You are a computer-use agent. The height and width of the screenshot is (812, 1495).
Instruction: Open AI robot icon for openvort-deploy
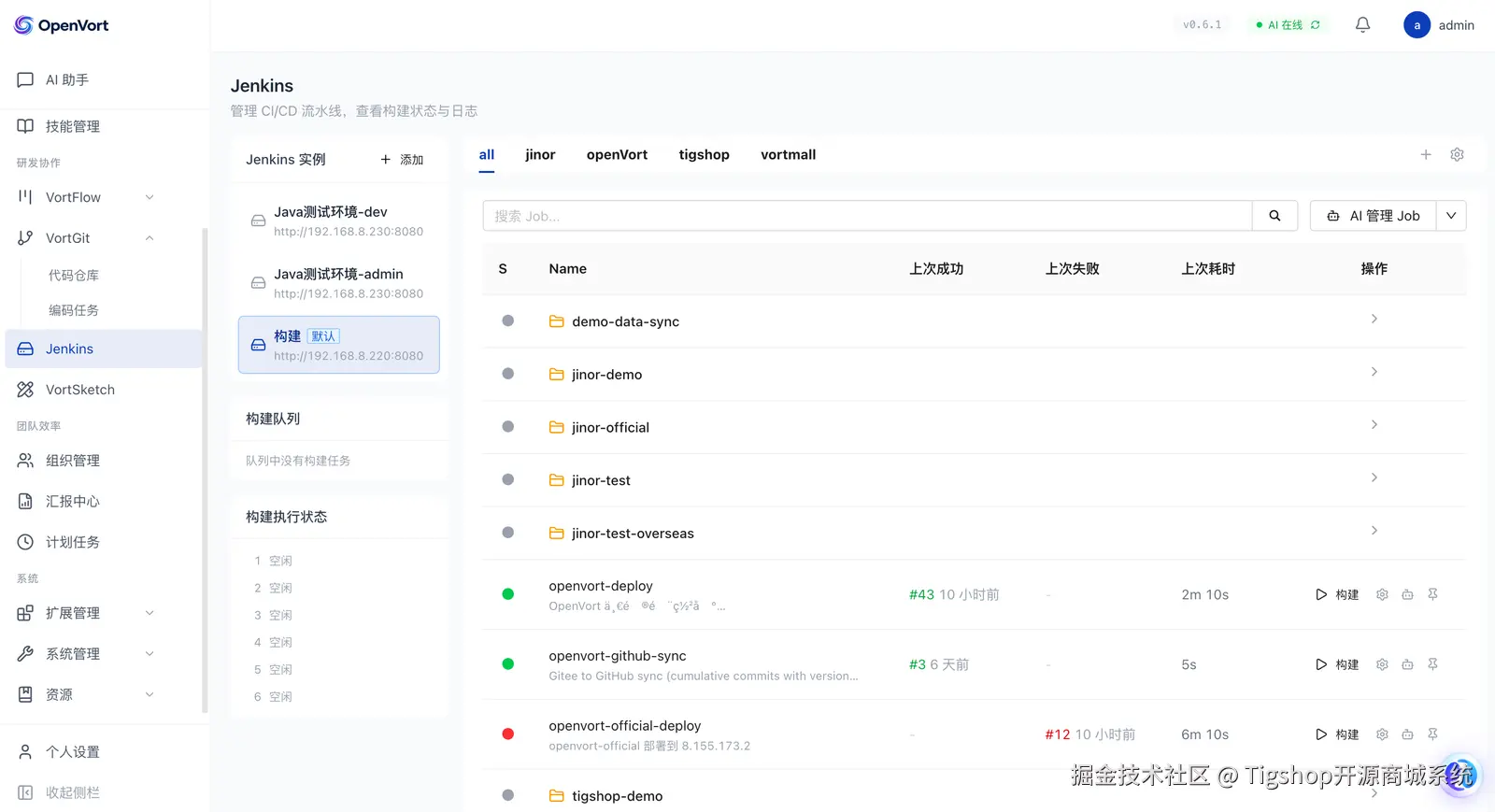(1407, 594)
